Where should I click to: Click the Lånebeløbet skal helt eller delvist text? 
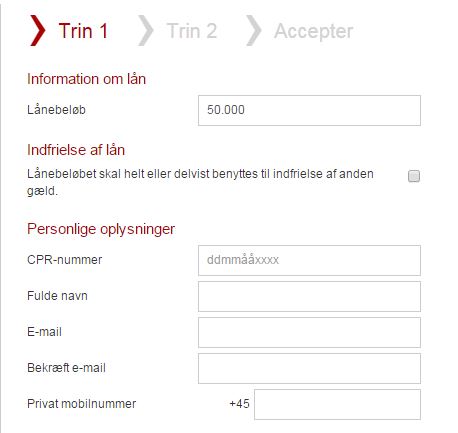click(x=200, y=182)
